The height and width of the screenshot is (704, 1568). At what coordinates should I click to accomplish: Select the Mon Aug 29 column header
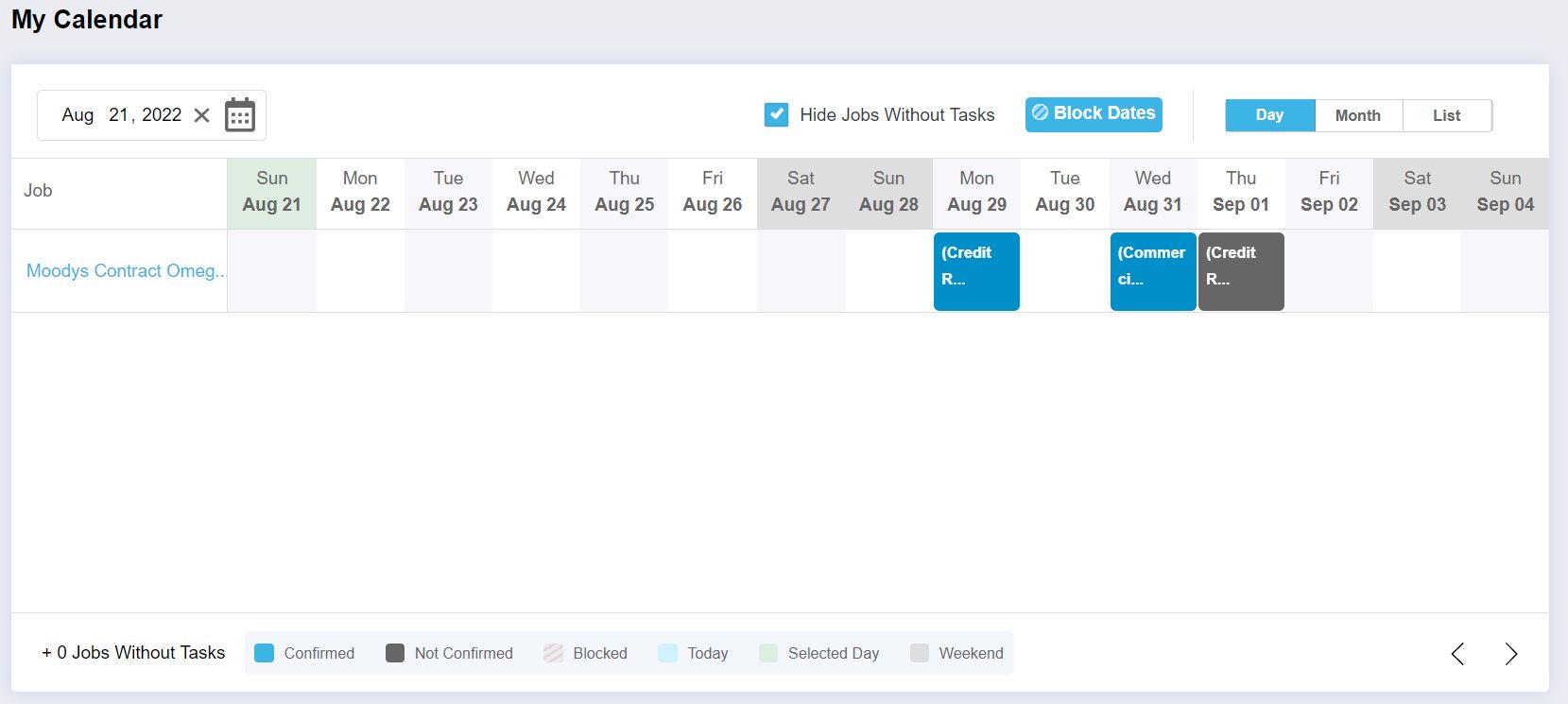pyautogui.click(x=976, y=192)
